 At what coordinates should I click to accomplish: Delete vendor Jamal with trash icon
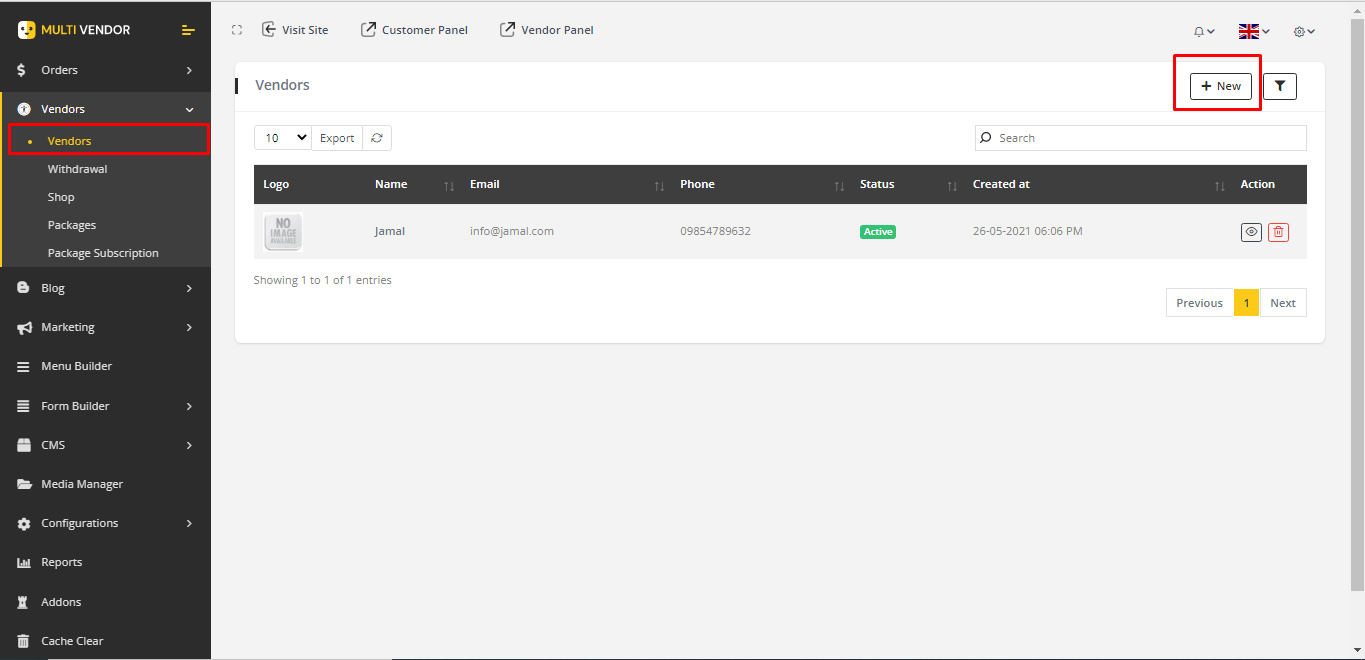tap(1278, 232)
